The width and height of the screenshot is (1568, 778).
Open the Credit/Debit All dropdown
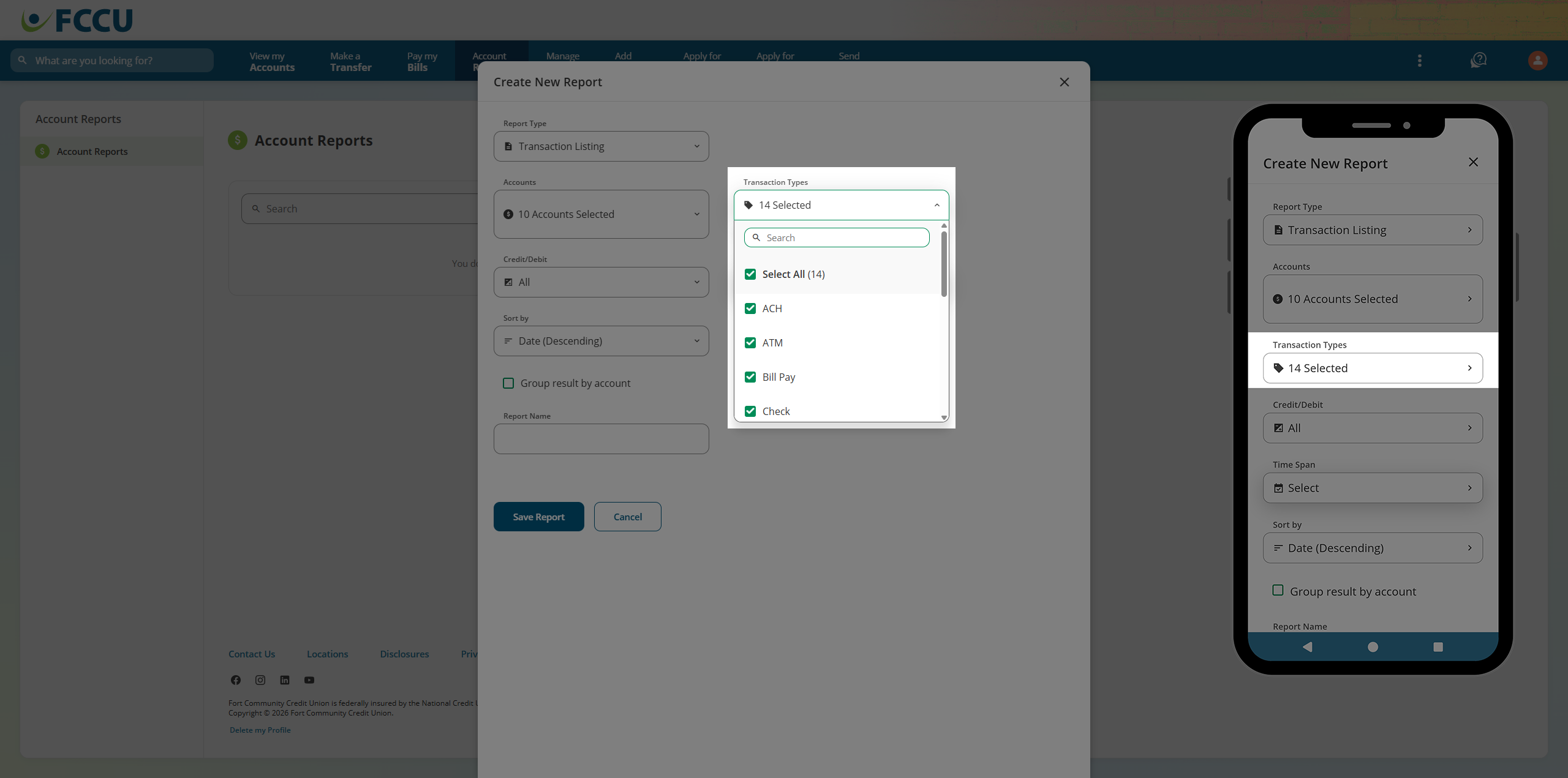point(601,282)
